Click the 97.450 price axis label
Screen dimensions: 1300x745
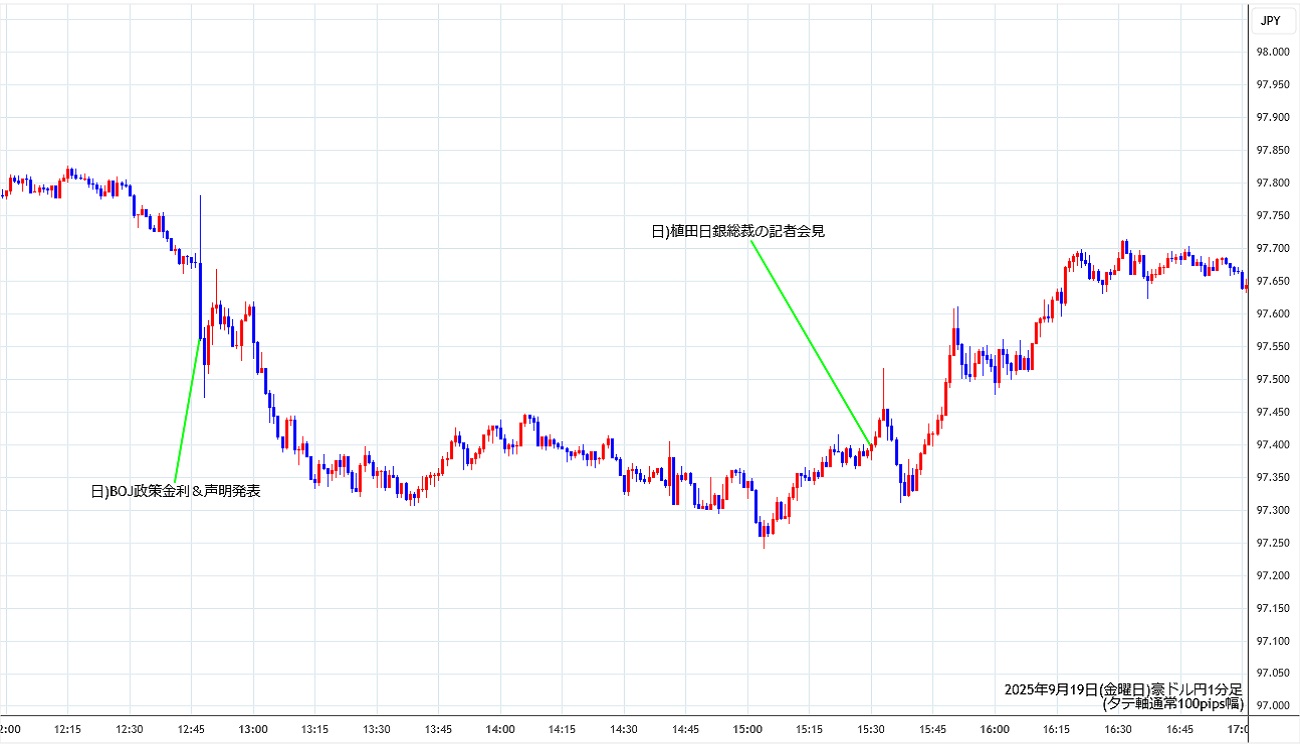click(x=1275, y=411)
